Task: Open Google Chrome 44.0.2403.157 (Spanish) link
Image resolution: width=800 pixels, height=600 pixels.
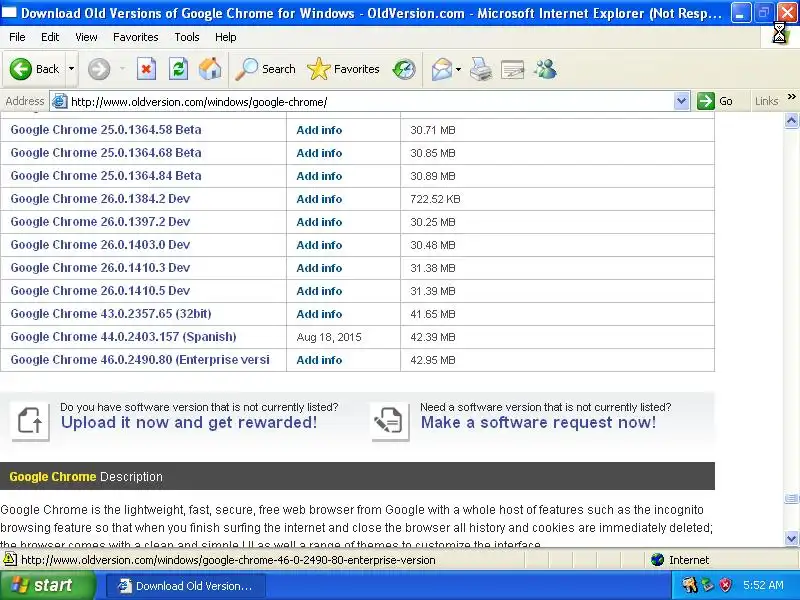Action: click(x=123, y=337)
